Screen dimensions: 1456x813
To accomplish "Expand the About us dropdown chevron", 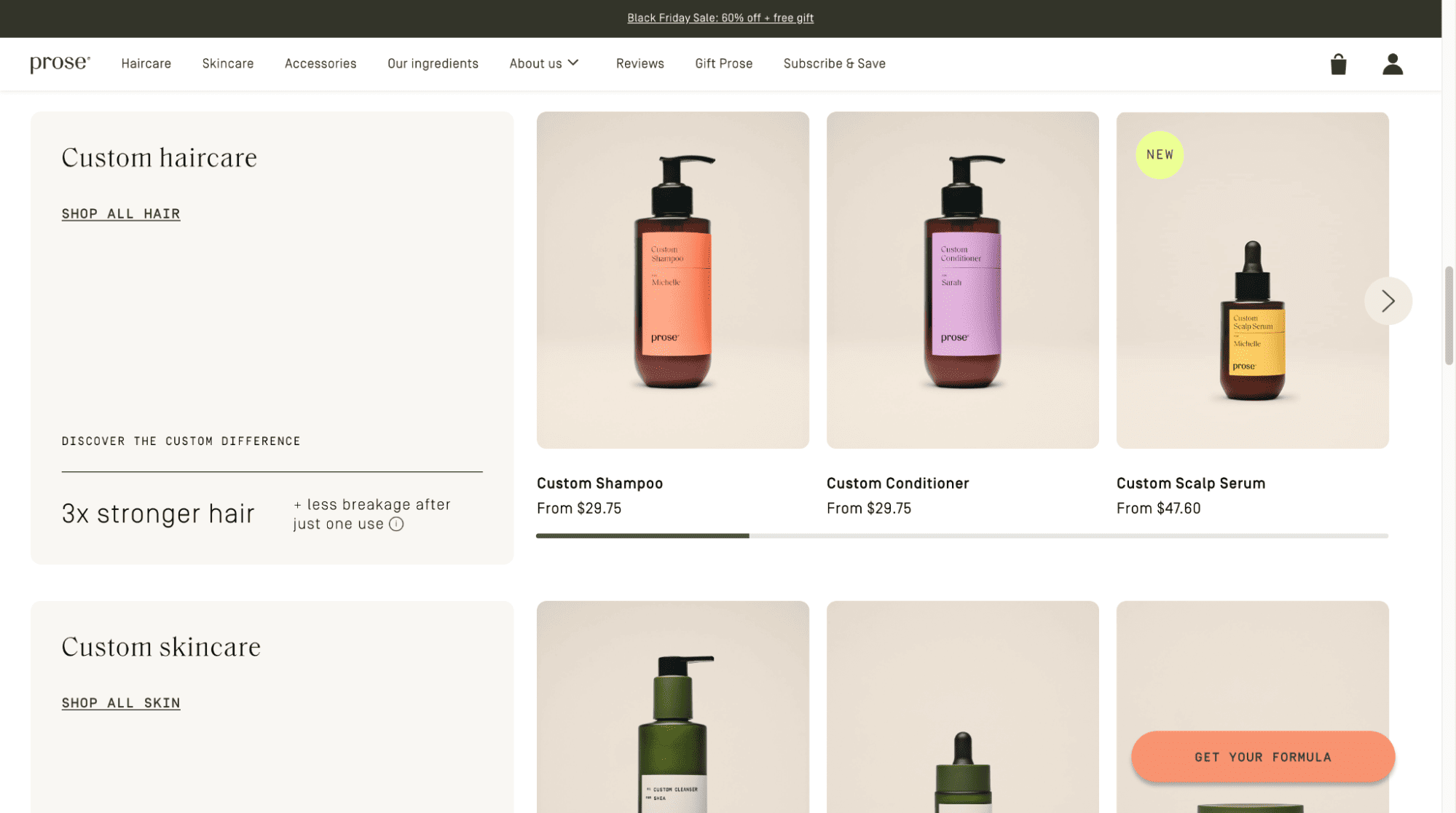I will point(574,63).
